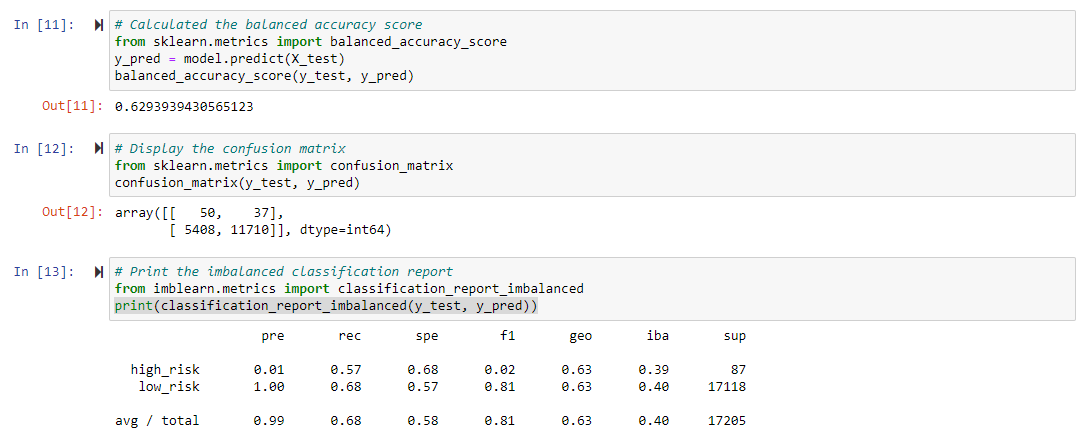The image size is (1083, 448).
Task: Click the In [13] prompt label
Action: 43,271
